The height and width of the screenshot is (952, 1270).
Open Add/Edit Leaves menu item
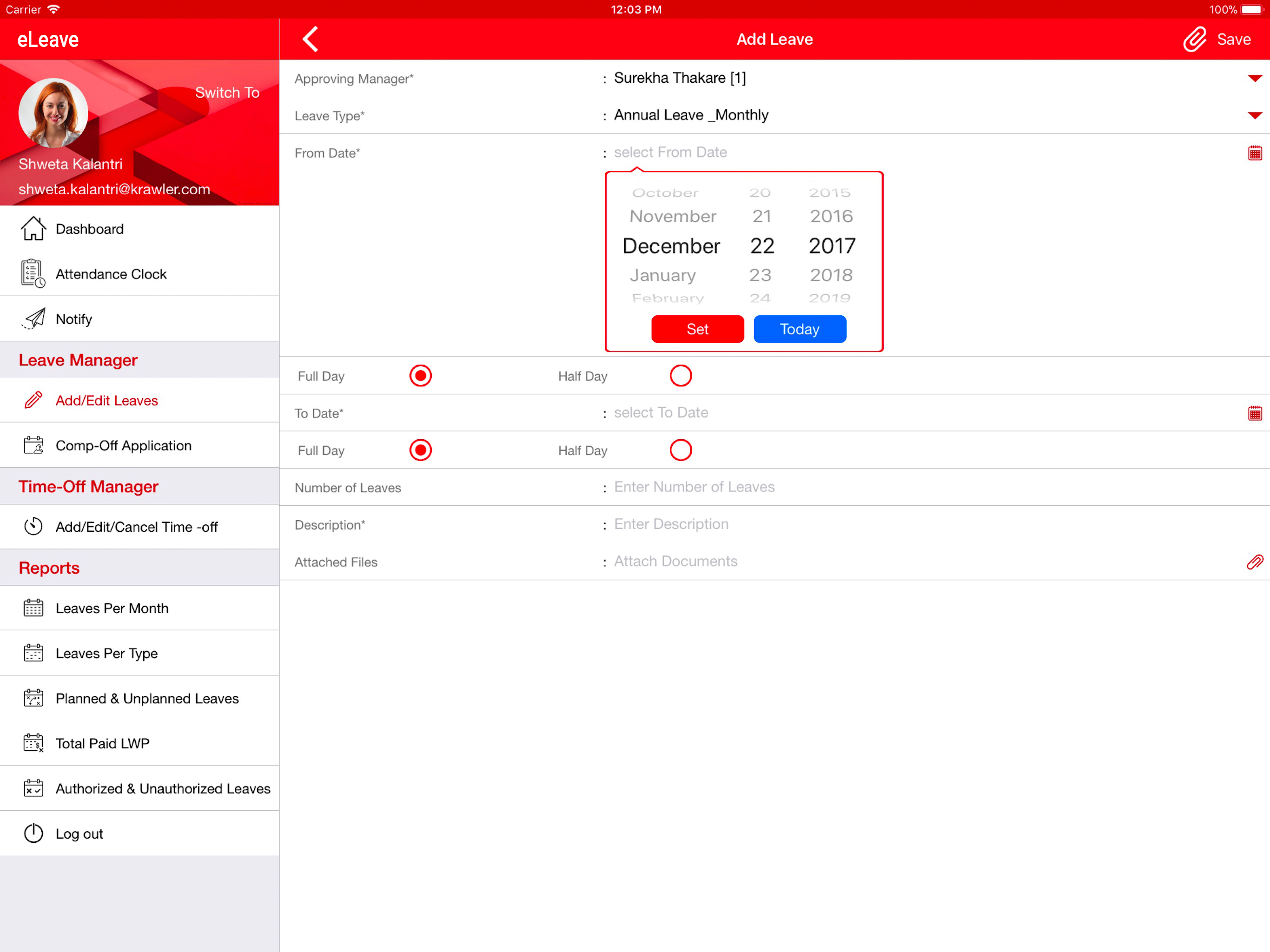(x=139, y=400)
